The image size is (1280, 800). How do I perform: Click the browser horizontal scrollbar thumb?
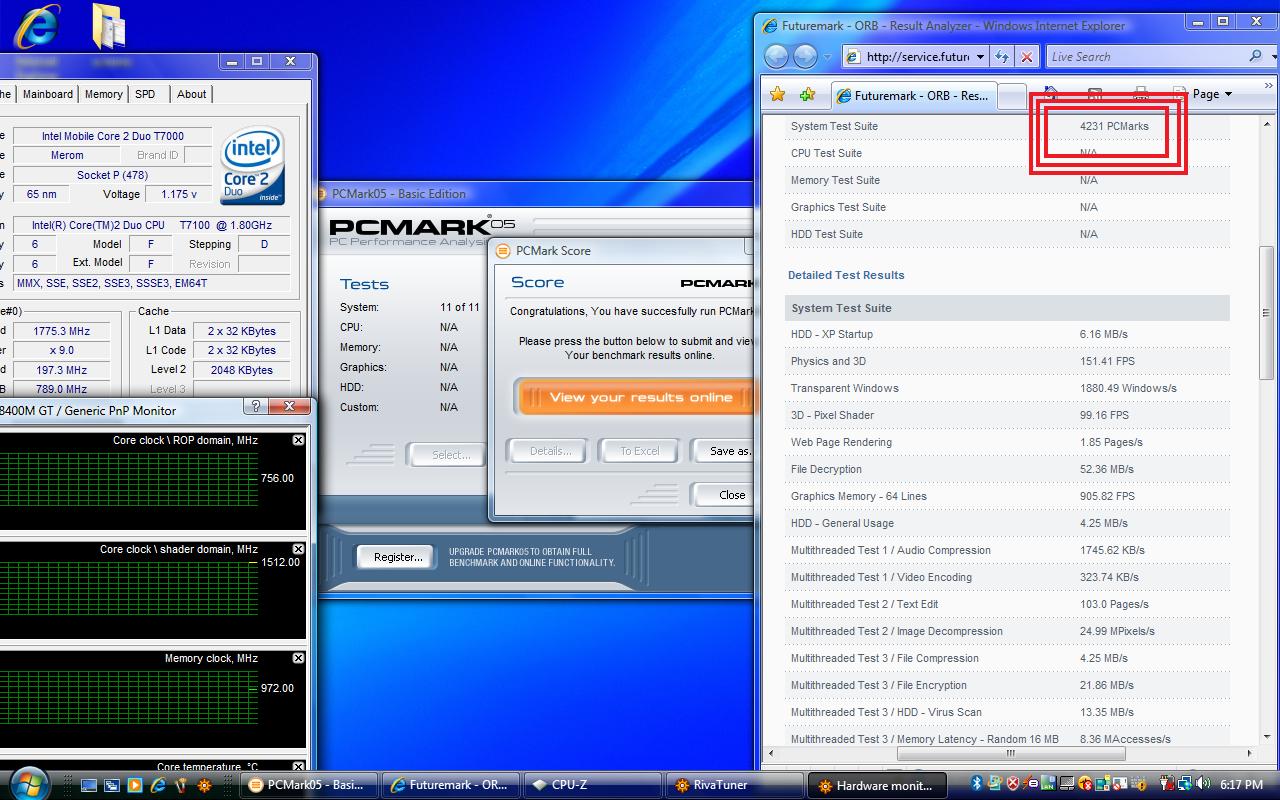[1011, 752]
